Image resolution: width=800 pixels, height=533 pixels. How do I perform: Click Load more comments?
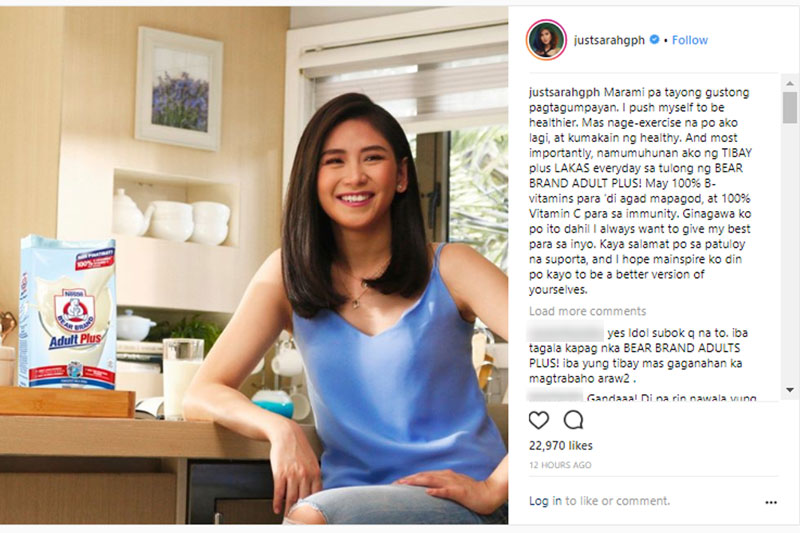click(x=587, y=311)
